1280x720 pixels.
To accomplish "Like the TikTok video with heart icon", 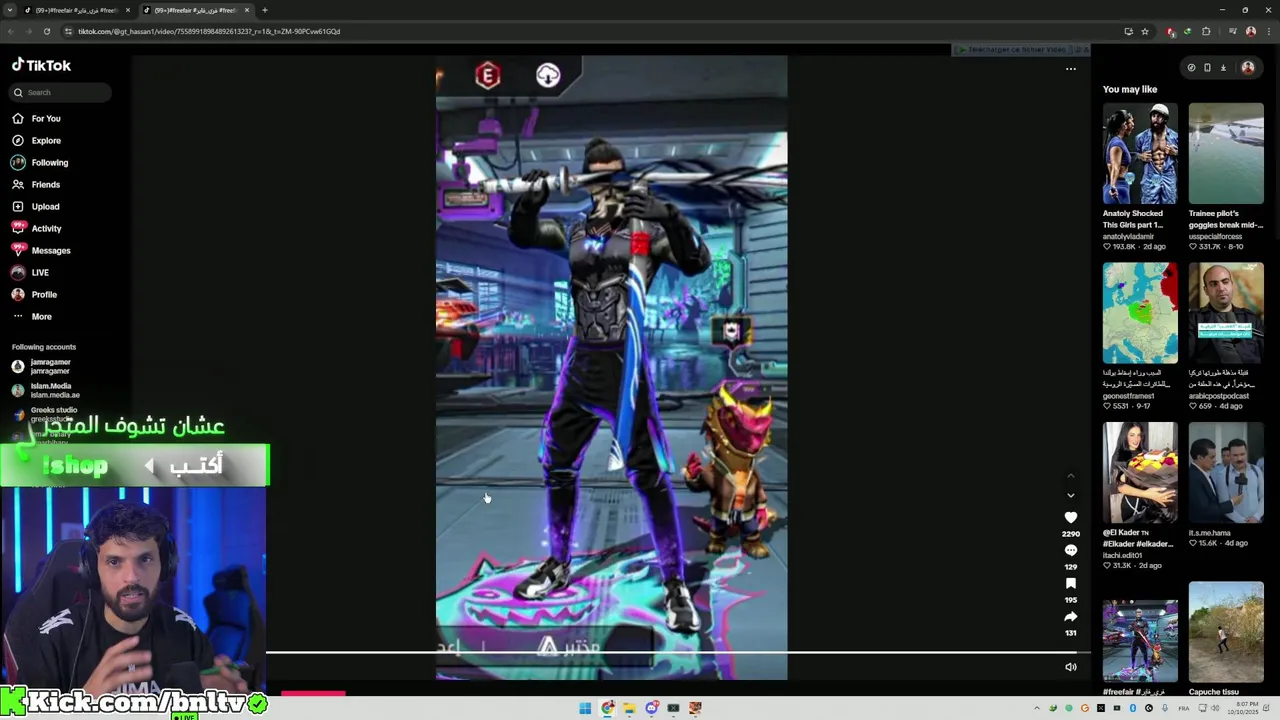I will pos(1071,517).
